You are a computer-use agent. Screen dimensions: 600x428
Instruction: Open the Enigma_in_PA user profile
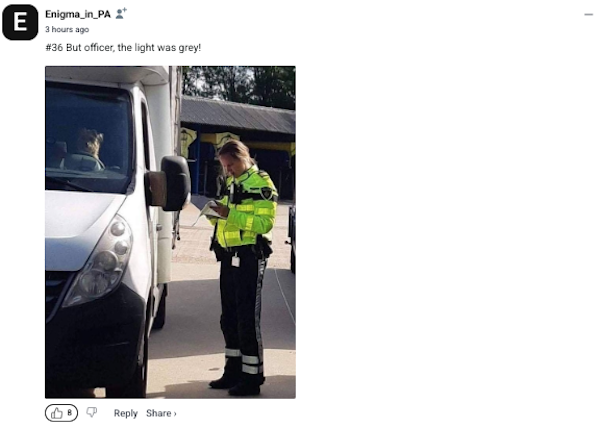(78, 15)
